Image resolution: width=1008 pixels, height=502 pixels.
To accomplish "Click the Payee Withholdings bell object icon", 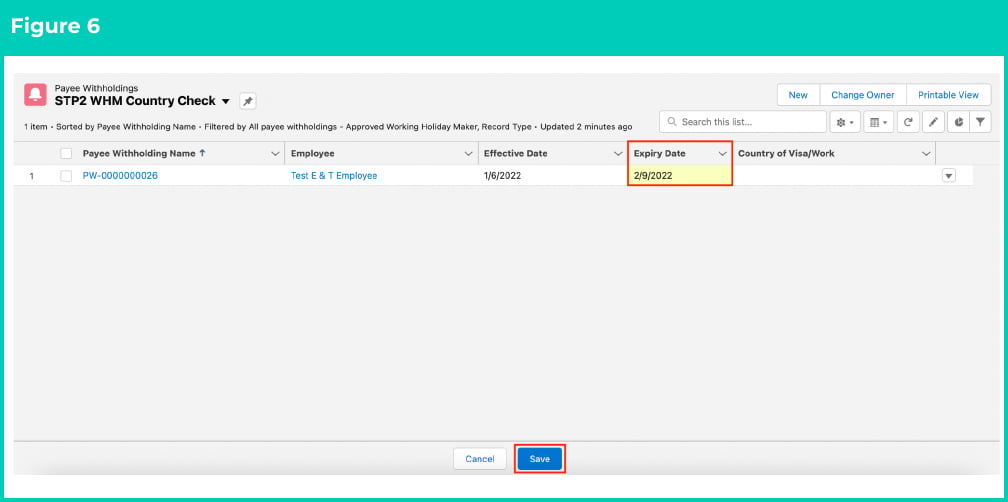I will [x=35, y=94].
